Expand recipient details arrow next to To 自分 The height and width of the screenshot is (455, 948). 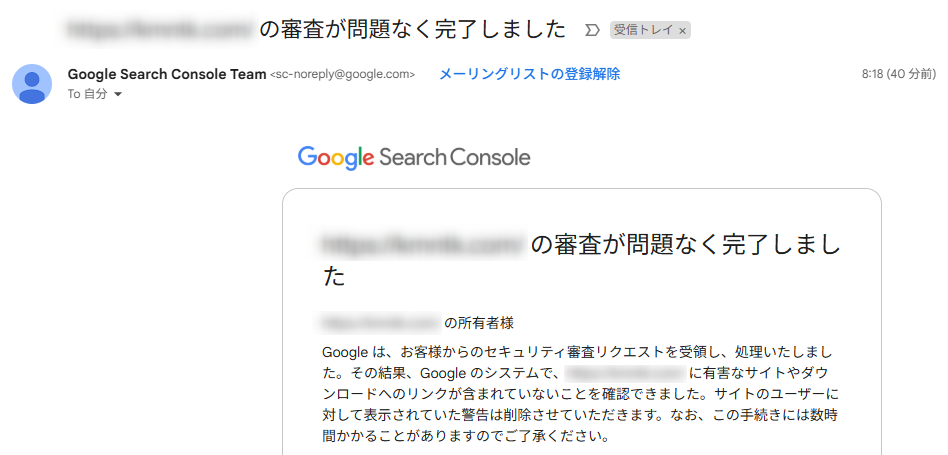(118, 94)
